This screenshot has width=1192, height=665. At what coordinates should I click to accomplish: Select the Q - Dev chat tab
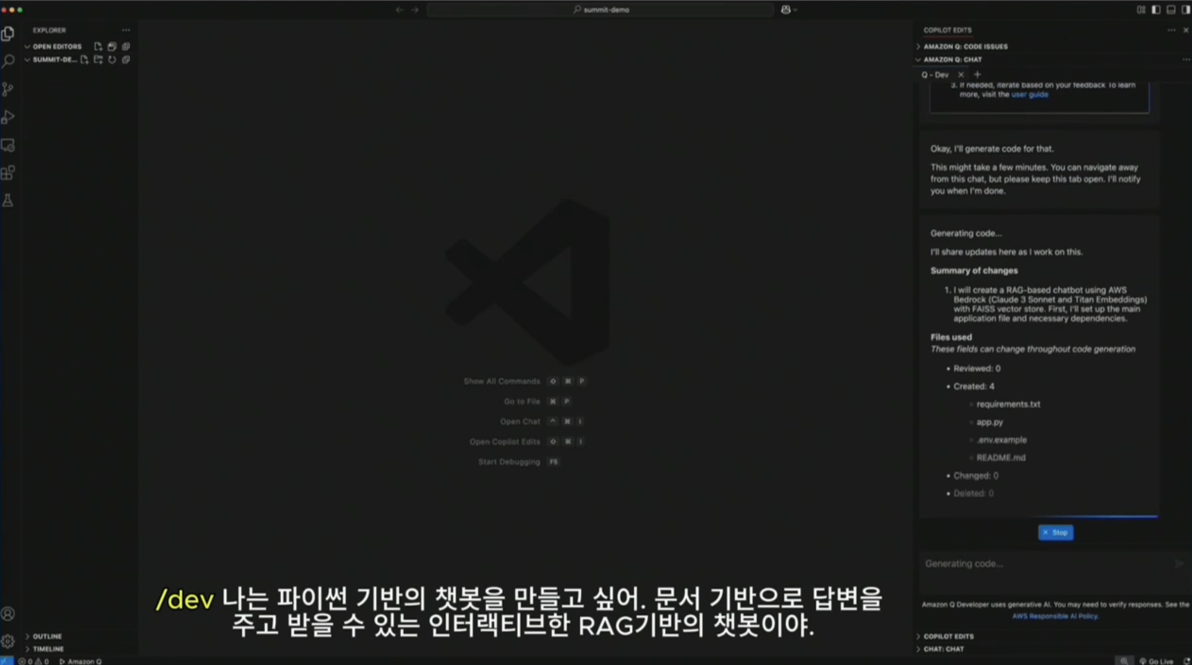pos(935,74)
